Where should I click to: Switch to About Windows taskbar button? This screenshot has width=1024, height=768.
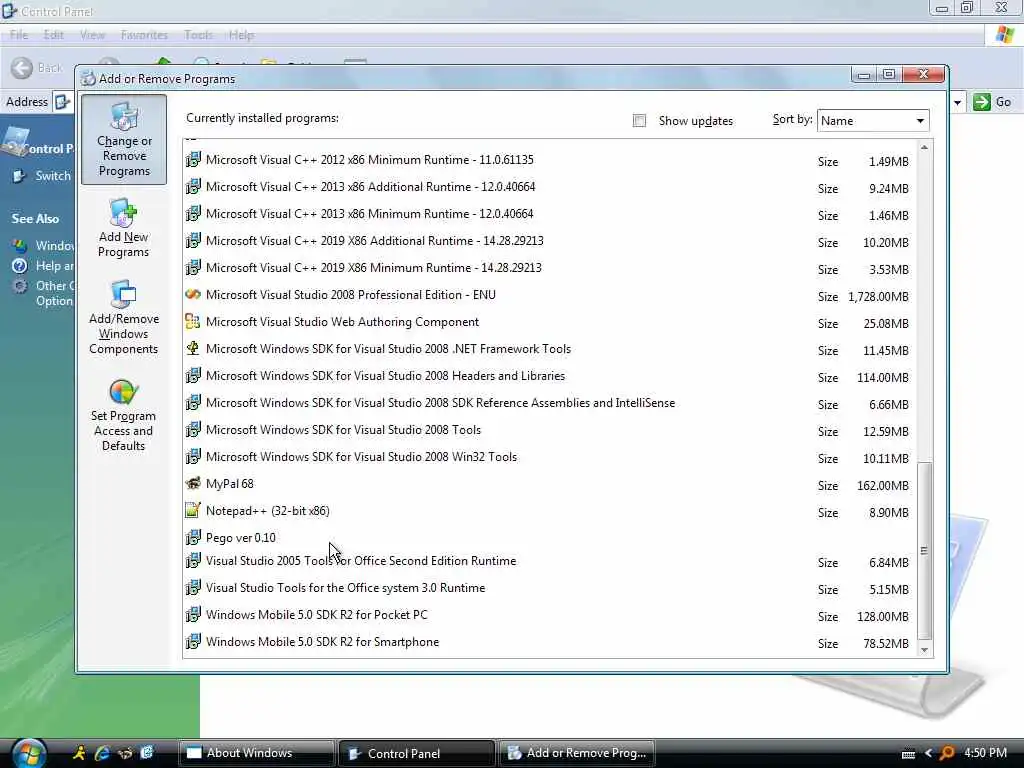(x=256, y=753)
